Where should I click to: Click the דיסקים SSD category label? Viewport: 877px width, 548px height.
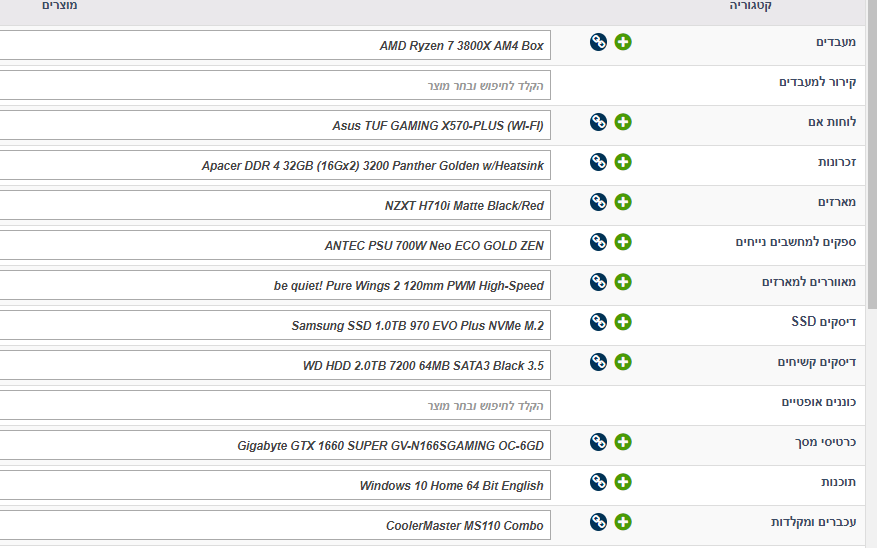pyautogui.click(x=823, y=322)
